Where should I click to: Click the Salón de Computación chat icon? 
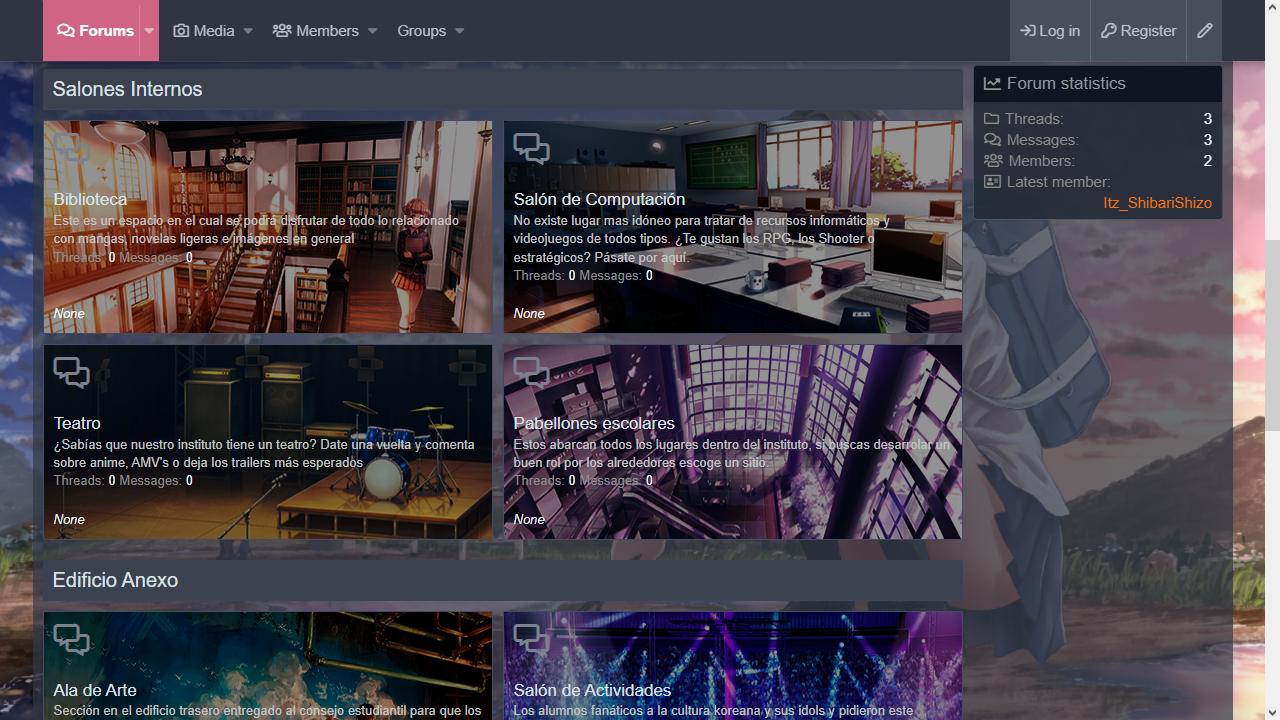click(531, 149)
